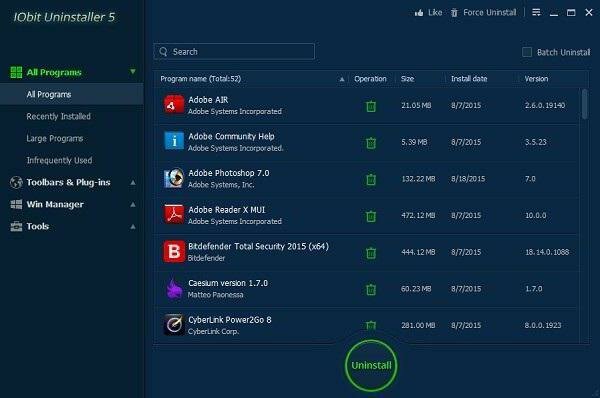Image resolution: width=600 pixels, height=398 pixels.
Task: Click the 132.22 MB size value
Action: point(418,179)
